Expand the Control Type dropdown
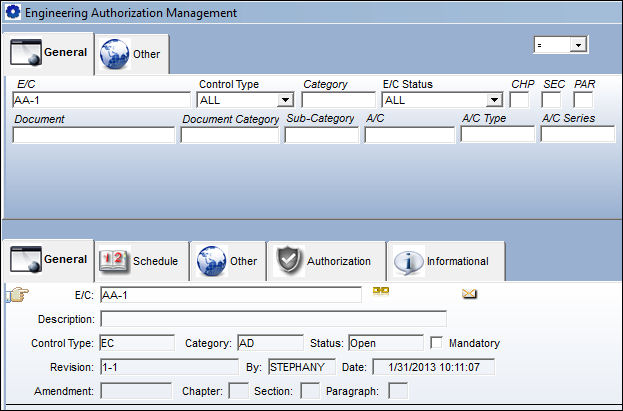Viewport: 623px width, 411px height. (x=285, y=100)
